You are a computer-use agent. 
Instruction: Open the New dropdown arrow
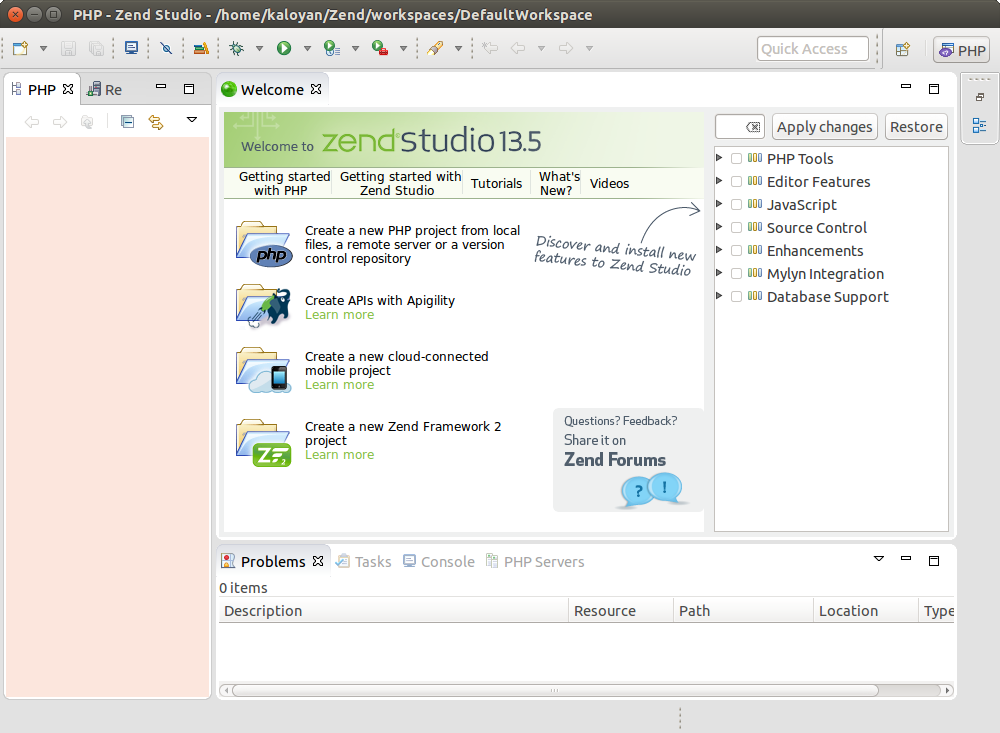pyautogui.click(x=43, y=48)
